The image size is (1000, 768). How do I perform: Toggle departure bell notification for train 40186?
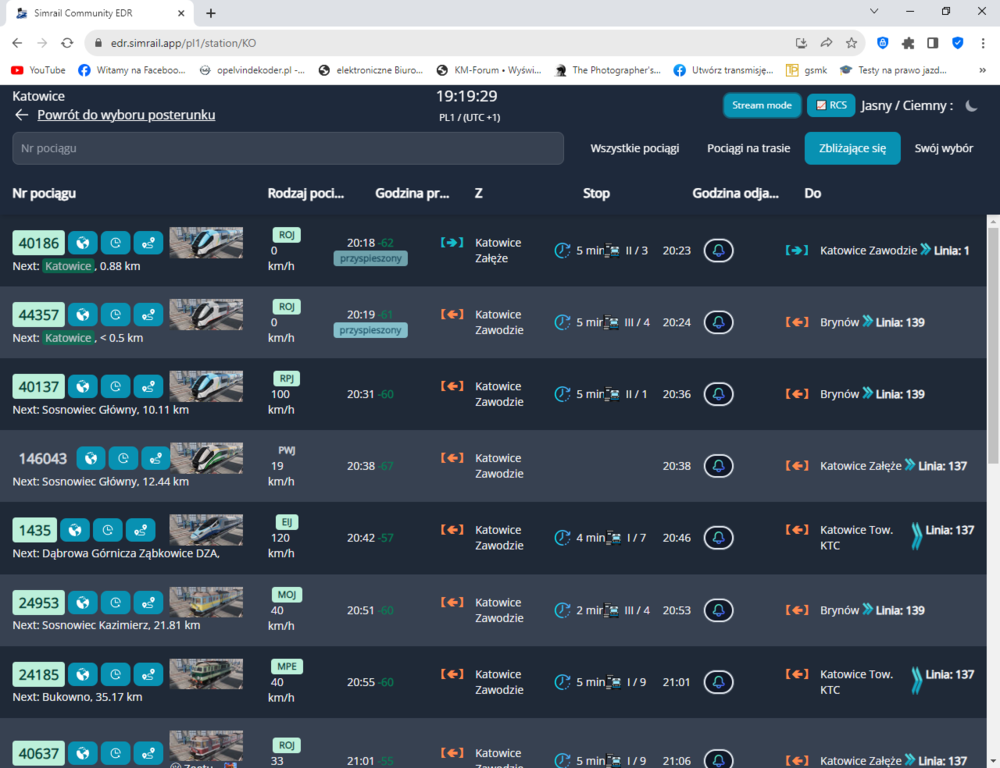[718, 250]
